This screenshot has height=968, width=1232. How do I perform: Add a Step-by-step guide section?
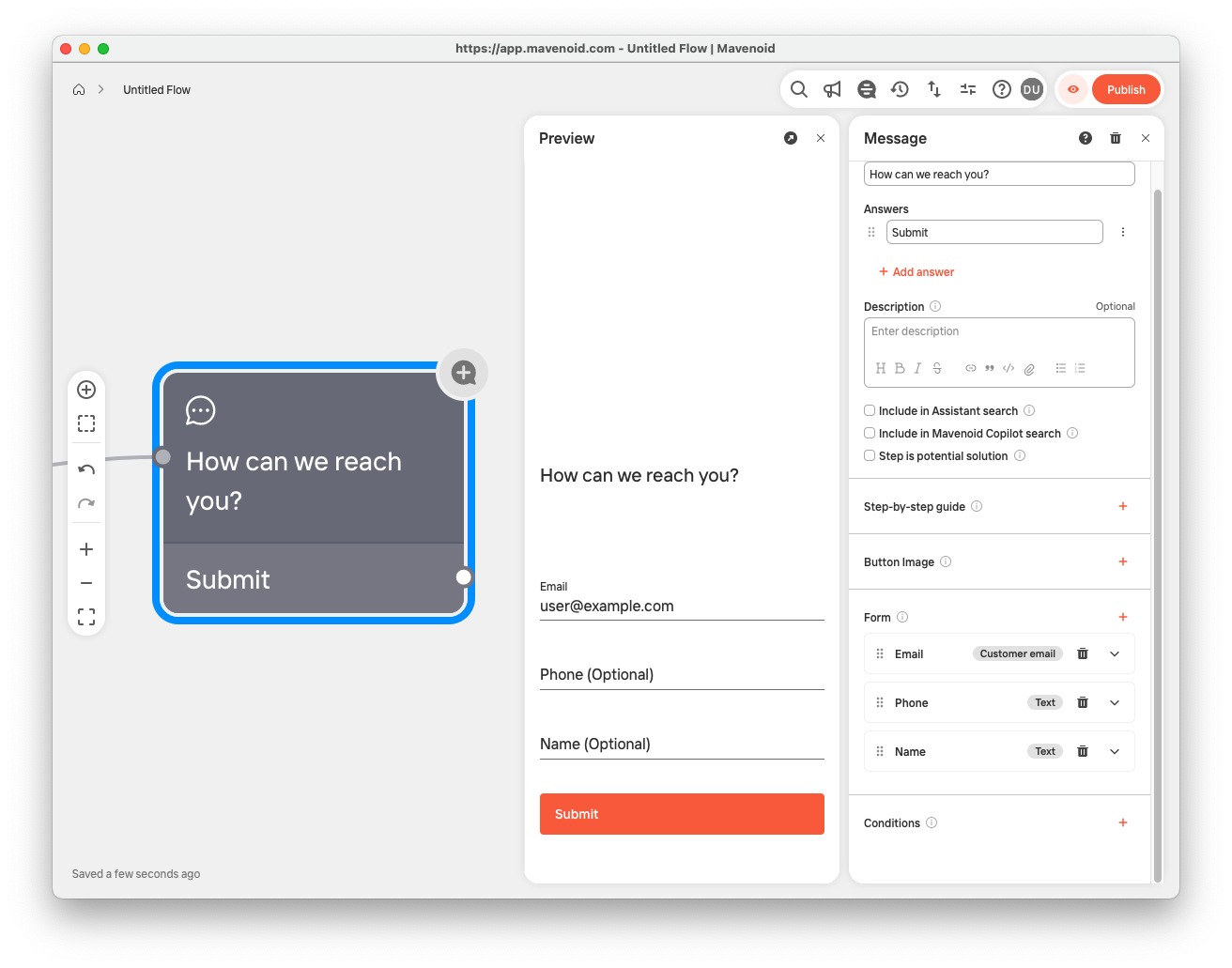click(1123, 506)
